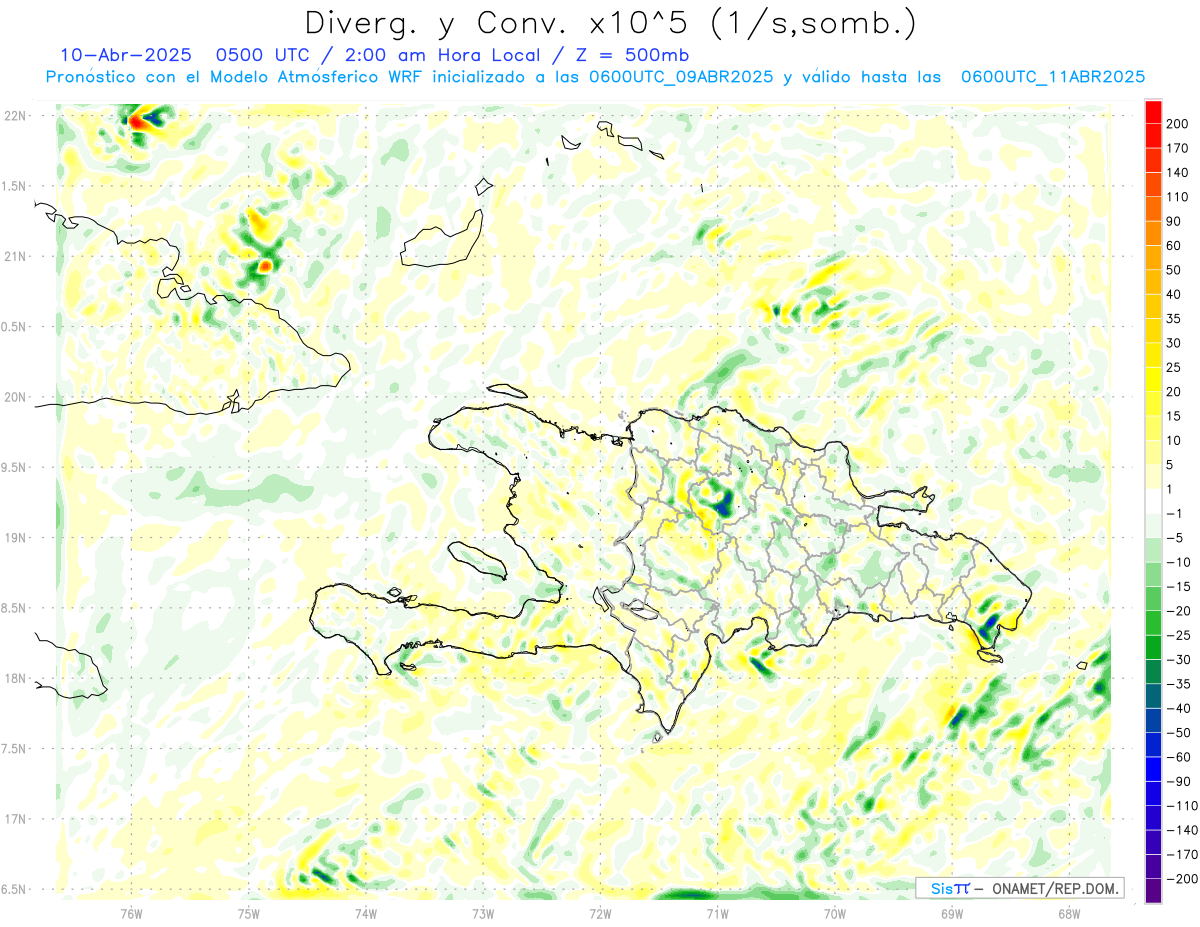The height and width of the screenshot is (927, 1200).
Task: Click the initialization time '0600UTC_09ABR2025'
Action: 681,77
